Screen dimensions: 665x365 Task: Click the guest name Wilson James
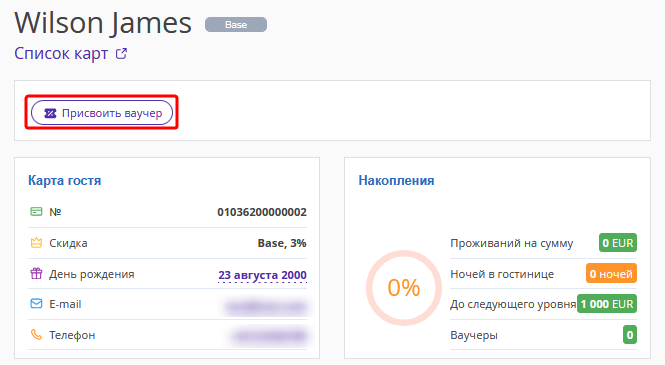[x=103, y=23]
